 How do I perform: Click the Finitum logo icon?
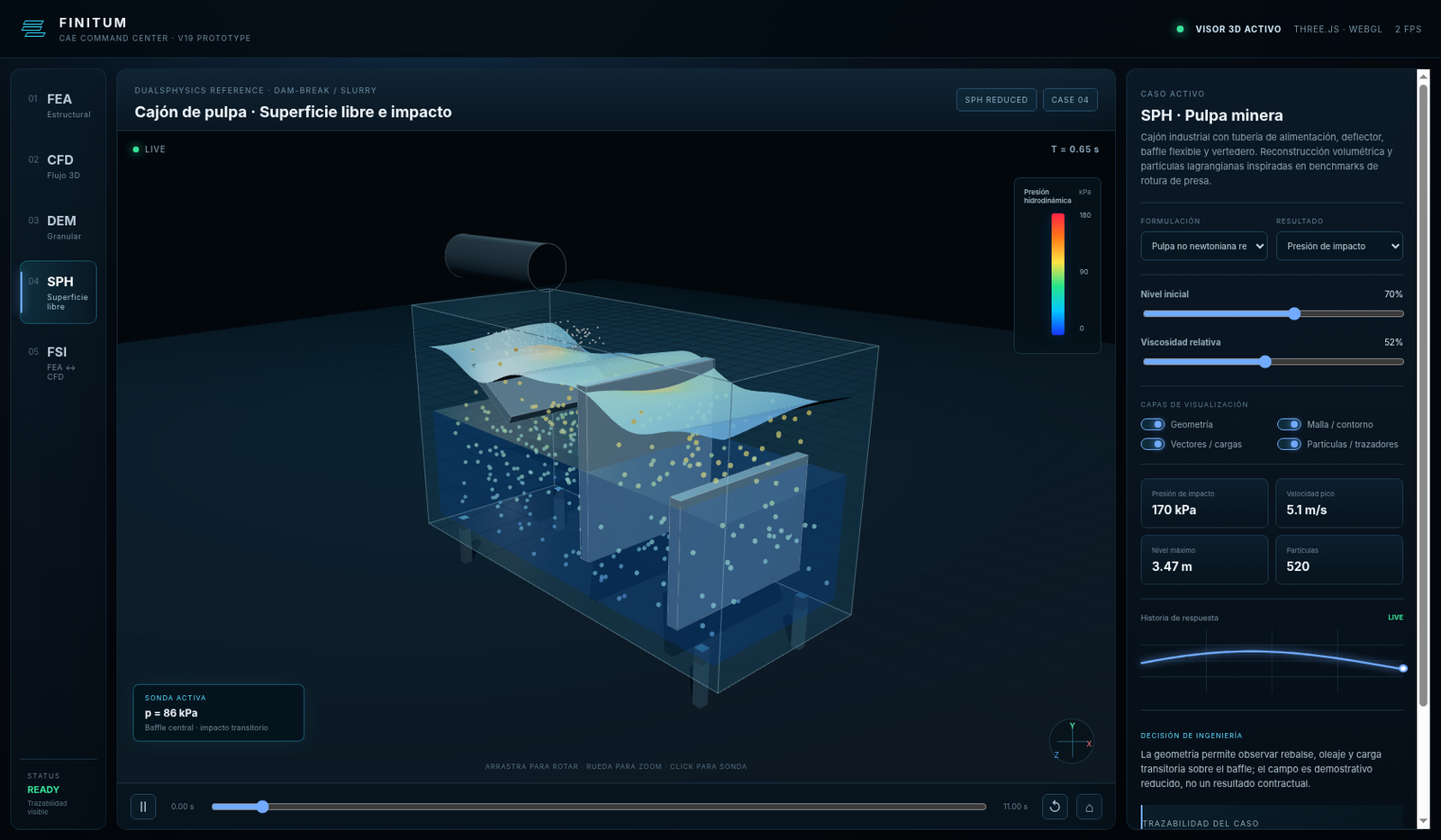[x=33, y=29]
